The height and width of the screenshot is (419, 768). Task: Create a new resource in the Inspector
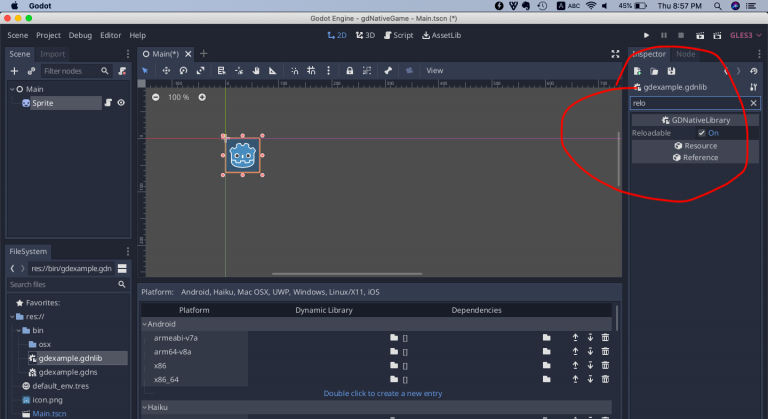pyautogui.click(x=637, y=71)
